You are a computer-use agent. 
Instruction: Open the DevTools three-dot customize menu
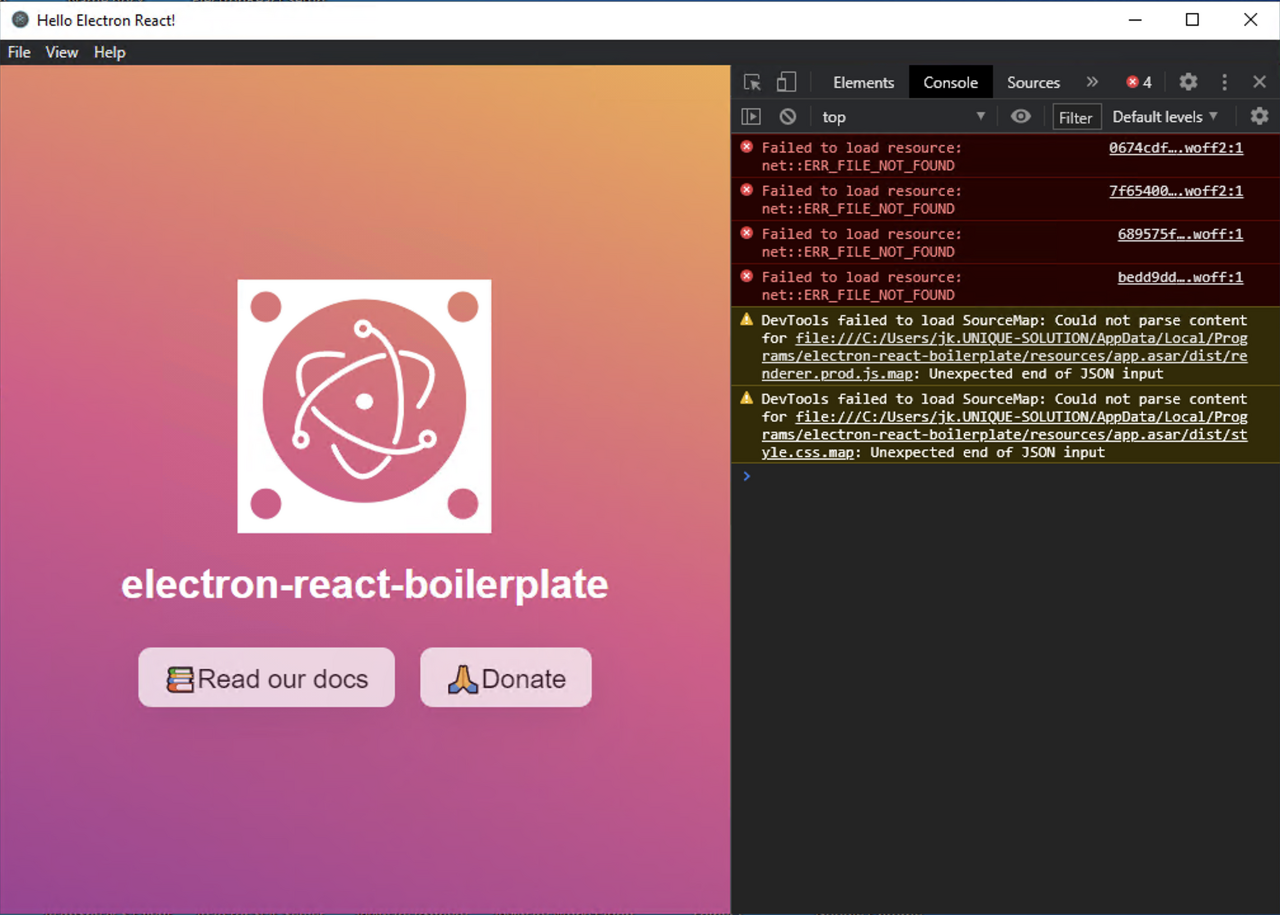click(x=1224, y=82)
